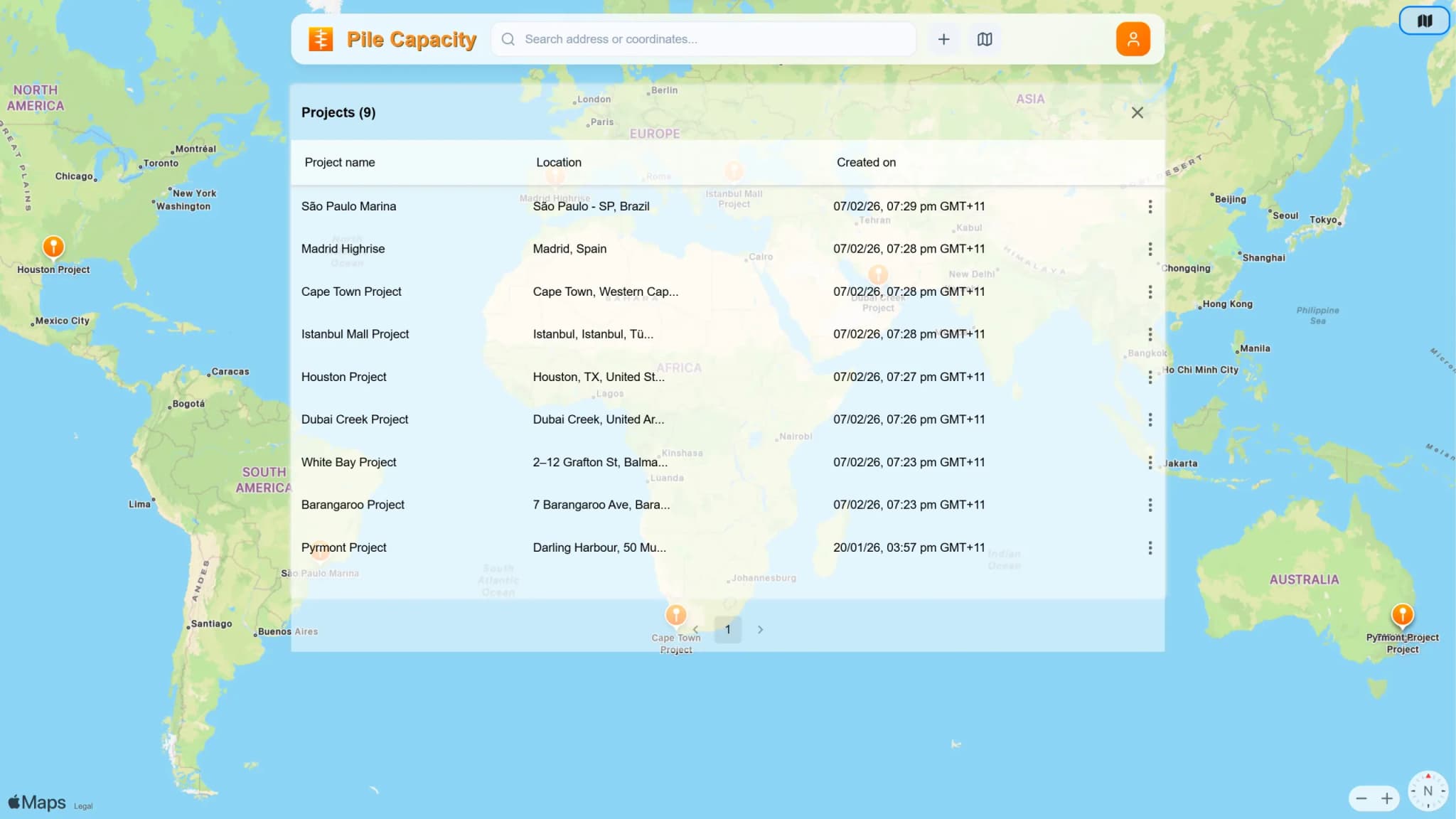Zoom out the map with minus button

(x=1361, y=798)
